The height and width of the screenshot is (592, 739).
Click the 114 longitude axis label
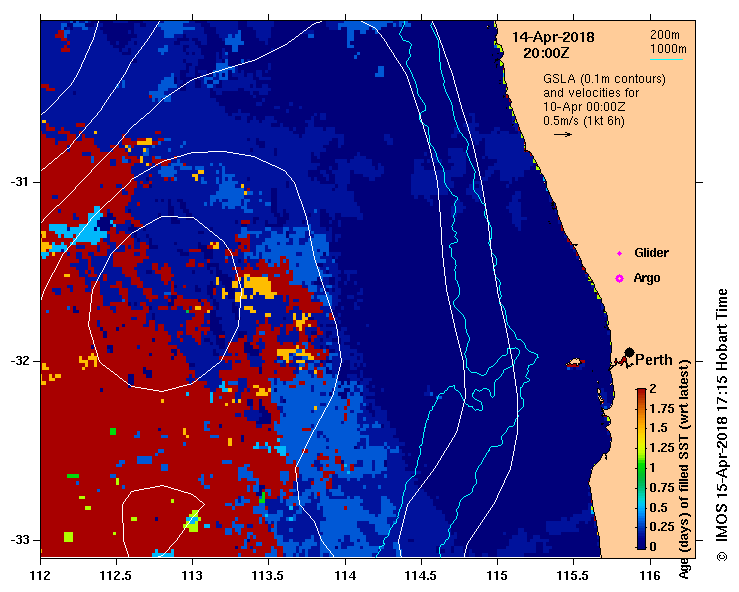(x=345, y=576)
